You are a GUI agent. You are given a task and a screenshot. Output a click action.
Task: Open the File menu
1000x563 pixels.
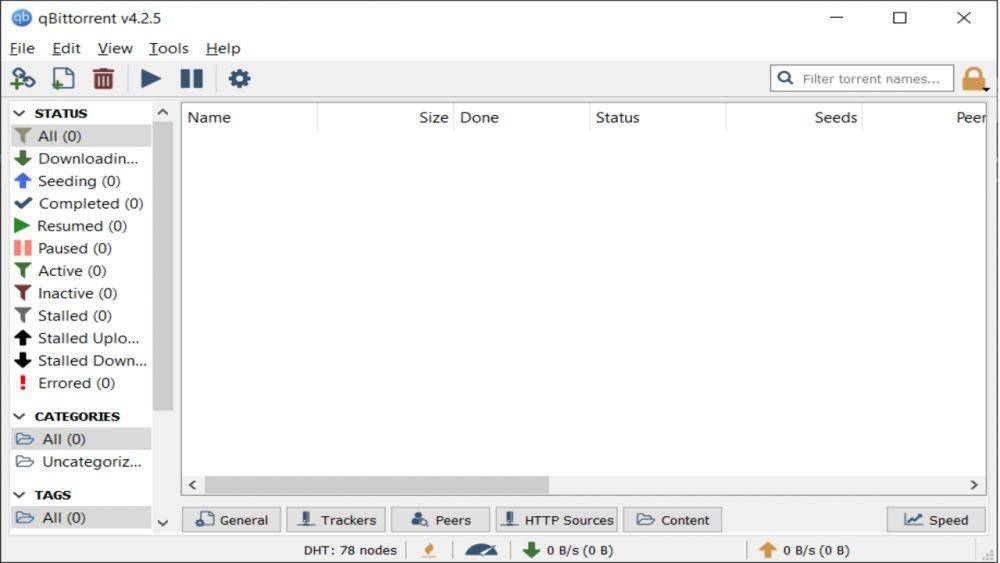pos(22,48)
